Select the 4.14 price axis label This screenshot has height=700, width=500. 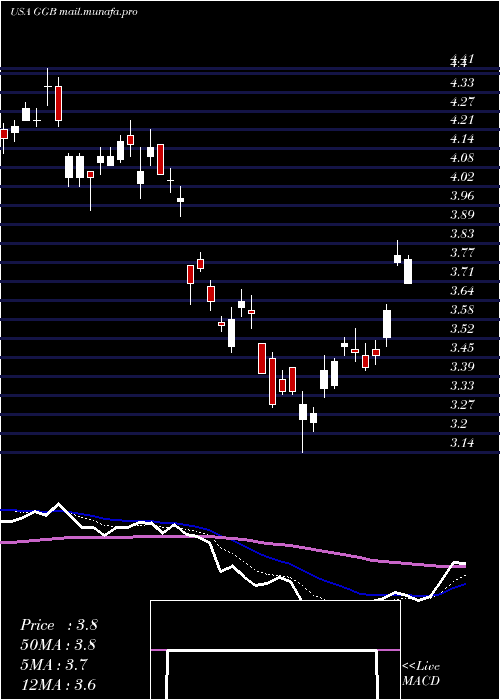462,139
